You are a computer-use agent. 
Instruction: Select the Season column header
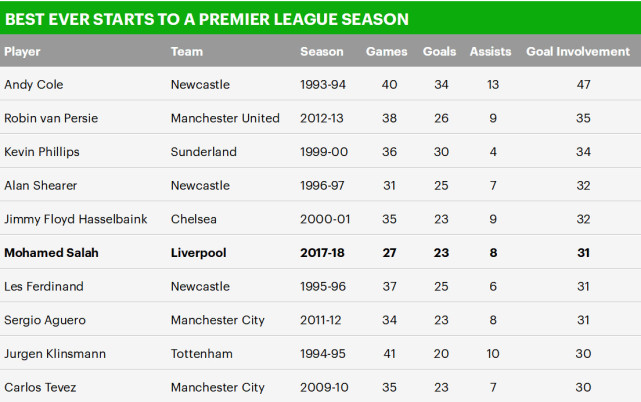pos(322,52)
